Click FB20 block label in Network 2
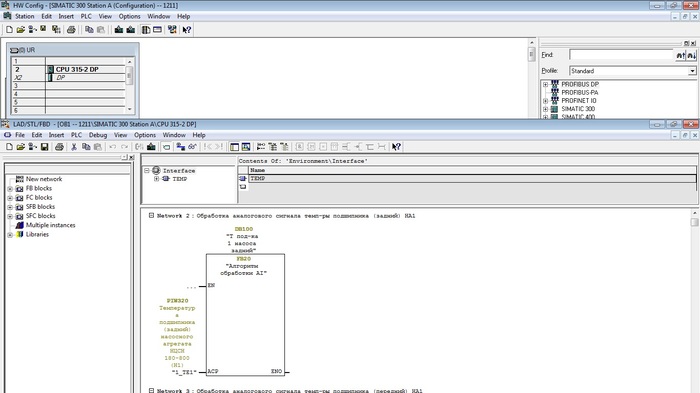Screen dimensions: 700x393 (x=244, y=259)
